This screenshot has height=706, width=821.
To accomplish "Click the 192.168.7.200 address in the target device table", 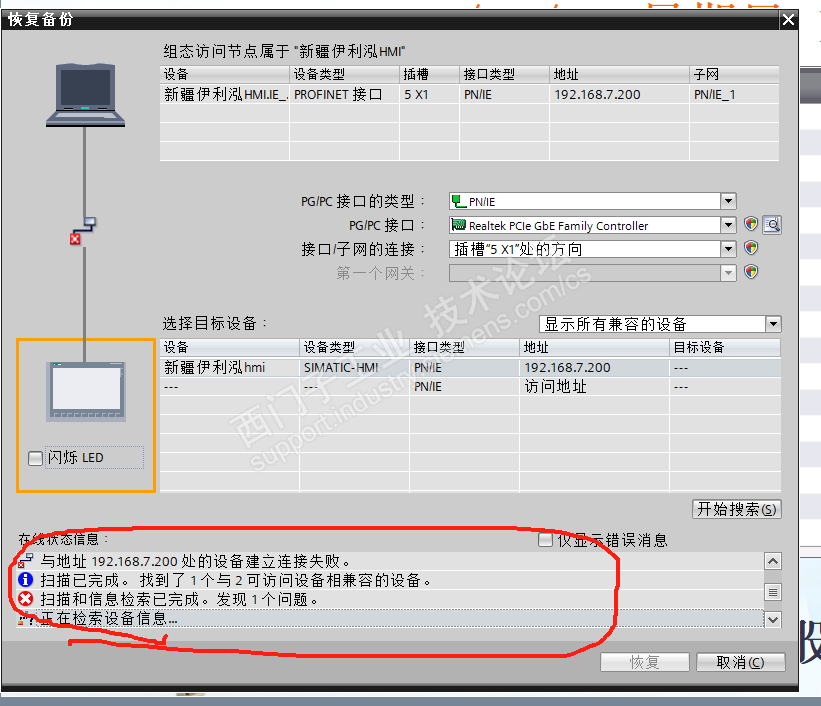I will click(567, 368).
